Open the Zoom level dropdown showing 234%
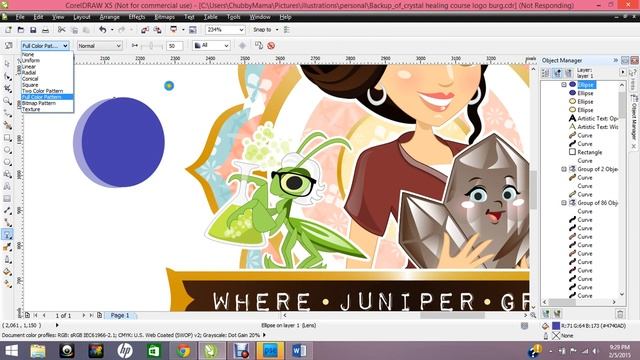Screen dimensions: 640x360 pyautogui.click(x=225, y=30)
